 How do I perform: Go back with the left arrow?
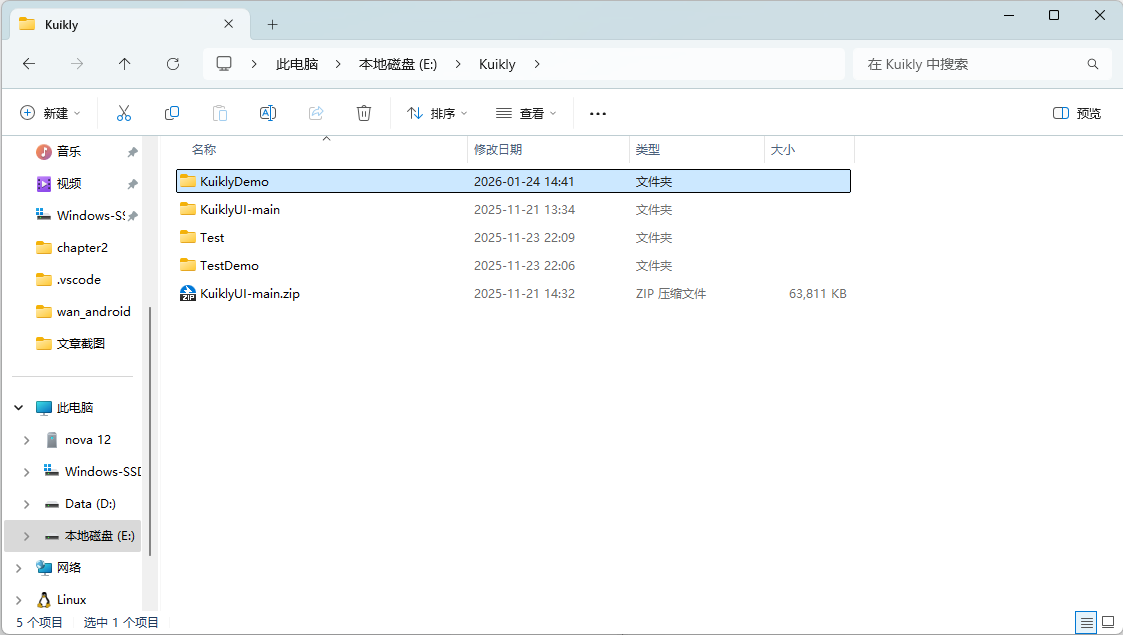(x=29, y=64)
